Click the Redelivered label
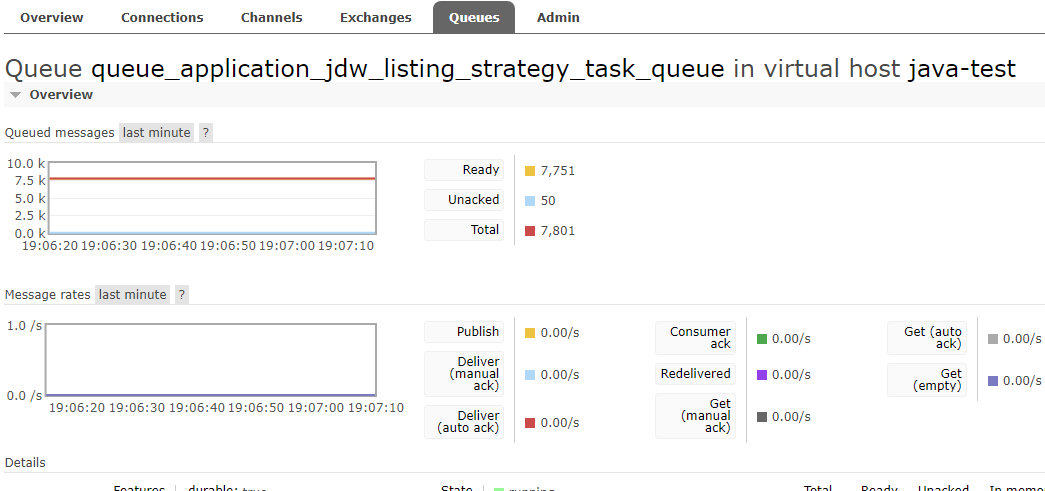The width and height of the screenshot is (1045, 491). (x=695, y=374)
